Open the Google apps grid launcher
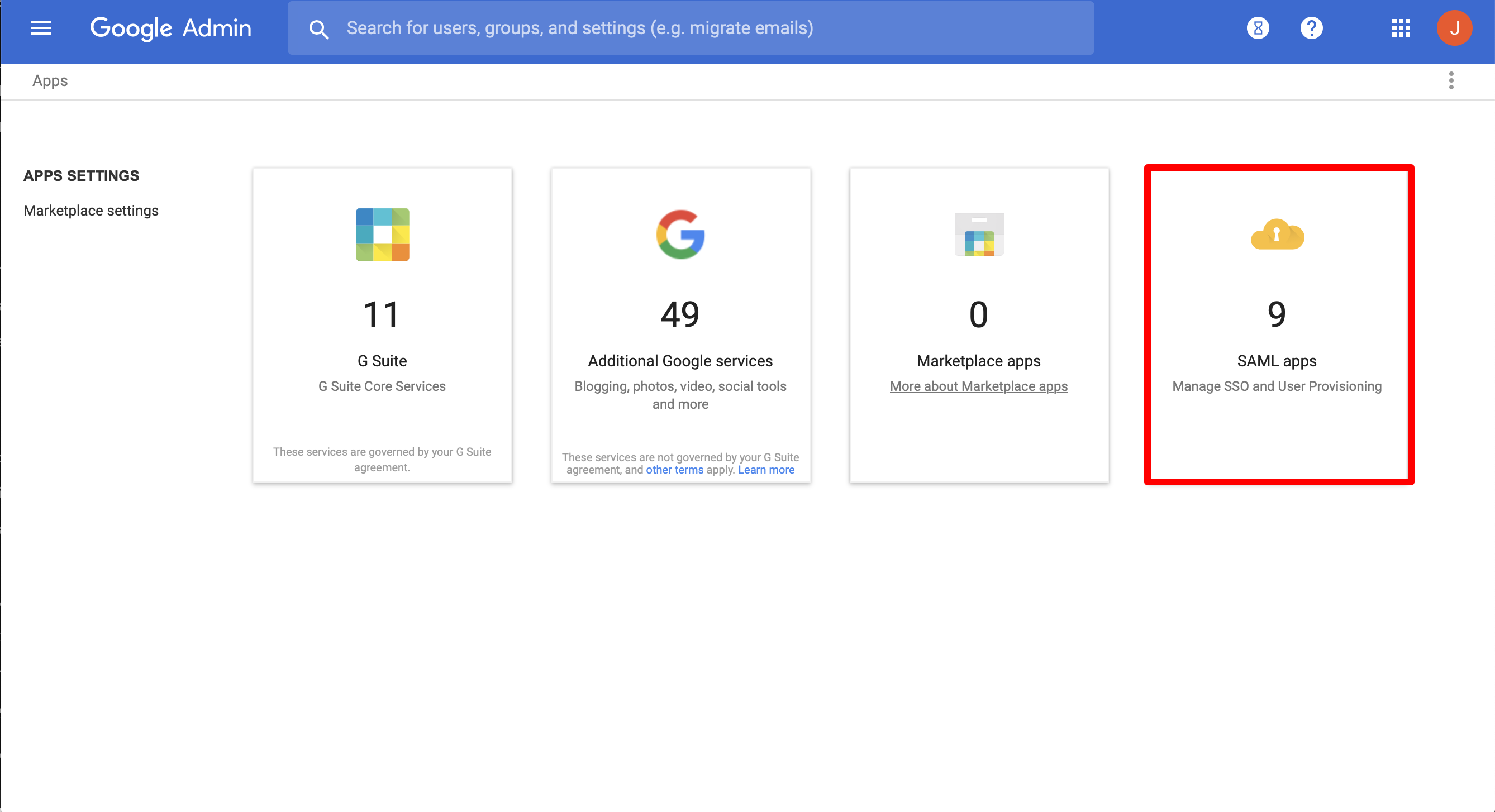Viewport: 1495px width, 812px height. [1401, 28]
